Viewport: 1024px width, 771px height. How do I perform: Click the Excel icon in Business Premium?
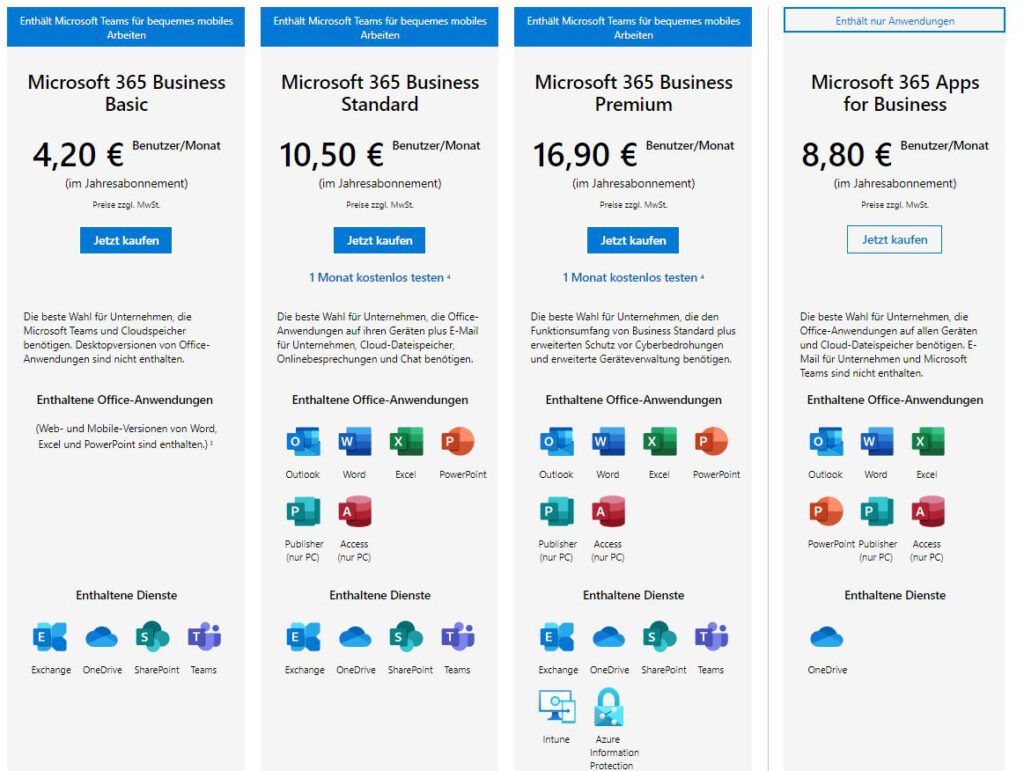click(660, 441)
